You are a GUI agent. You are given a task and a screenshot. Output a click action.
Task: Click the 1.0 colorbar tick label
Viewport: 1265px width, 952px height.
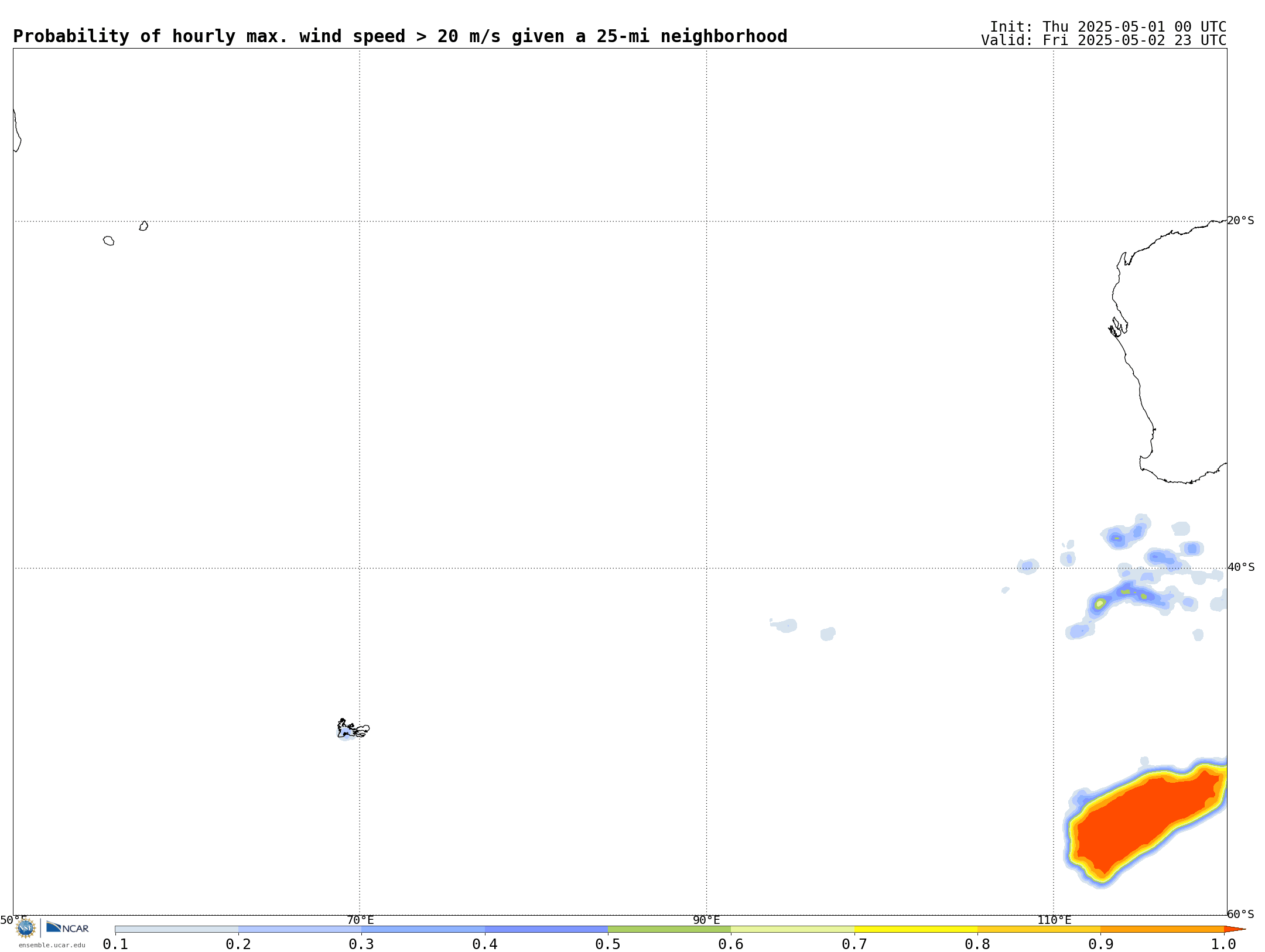click(x=1223, y=944)
